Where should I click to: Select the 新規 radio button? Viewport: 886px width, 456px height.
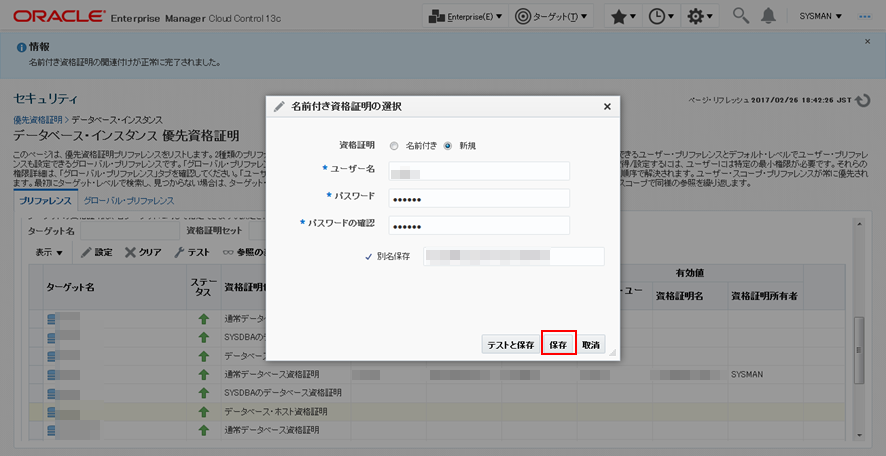pos(448,146)
